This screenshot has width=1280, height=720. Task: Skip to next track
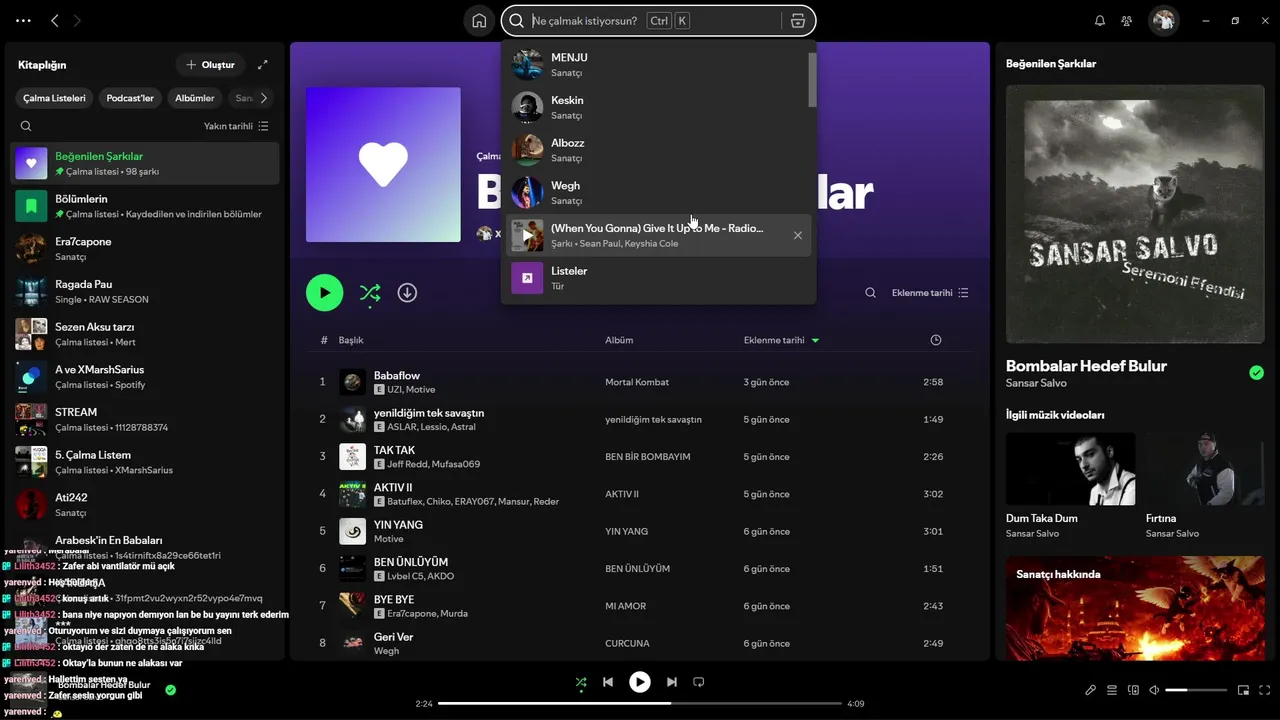(672, 682)
